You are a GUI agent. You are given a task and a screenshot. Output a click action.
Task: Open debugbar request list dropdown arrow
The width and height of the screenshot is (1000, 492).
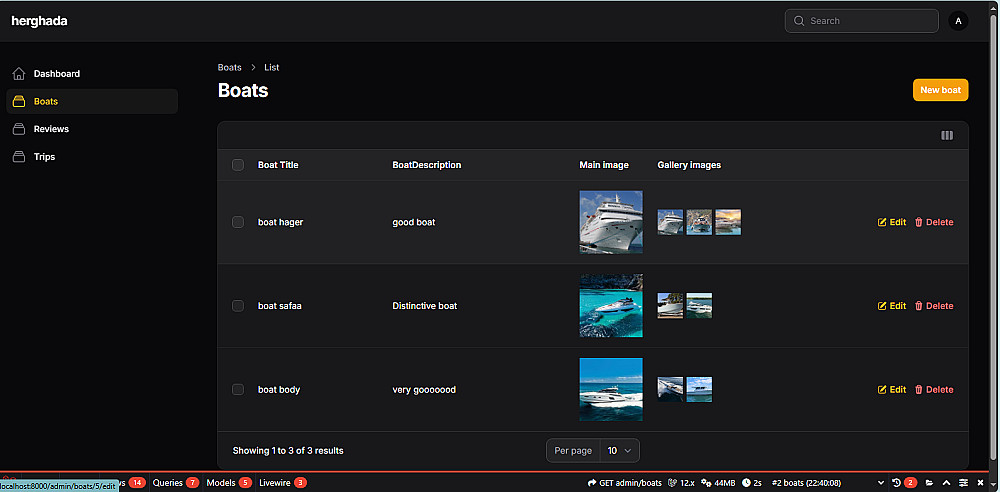tap(881, 483)
